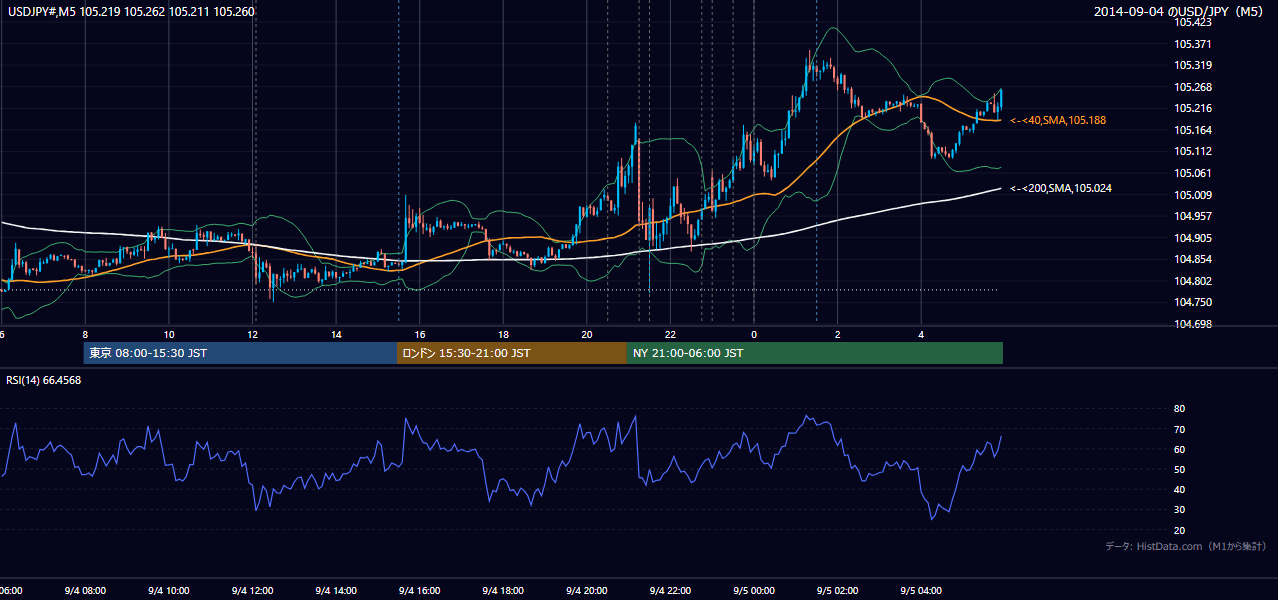
Task: Click RSI scale label 30
Action: (1180, 510)
